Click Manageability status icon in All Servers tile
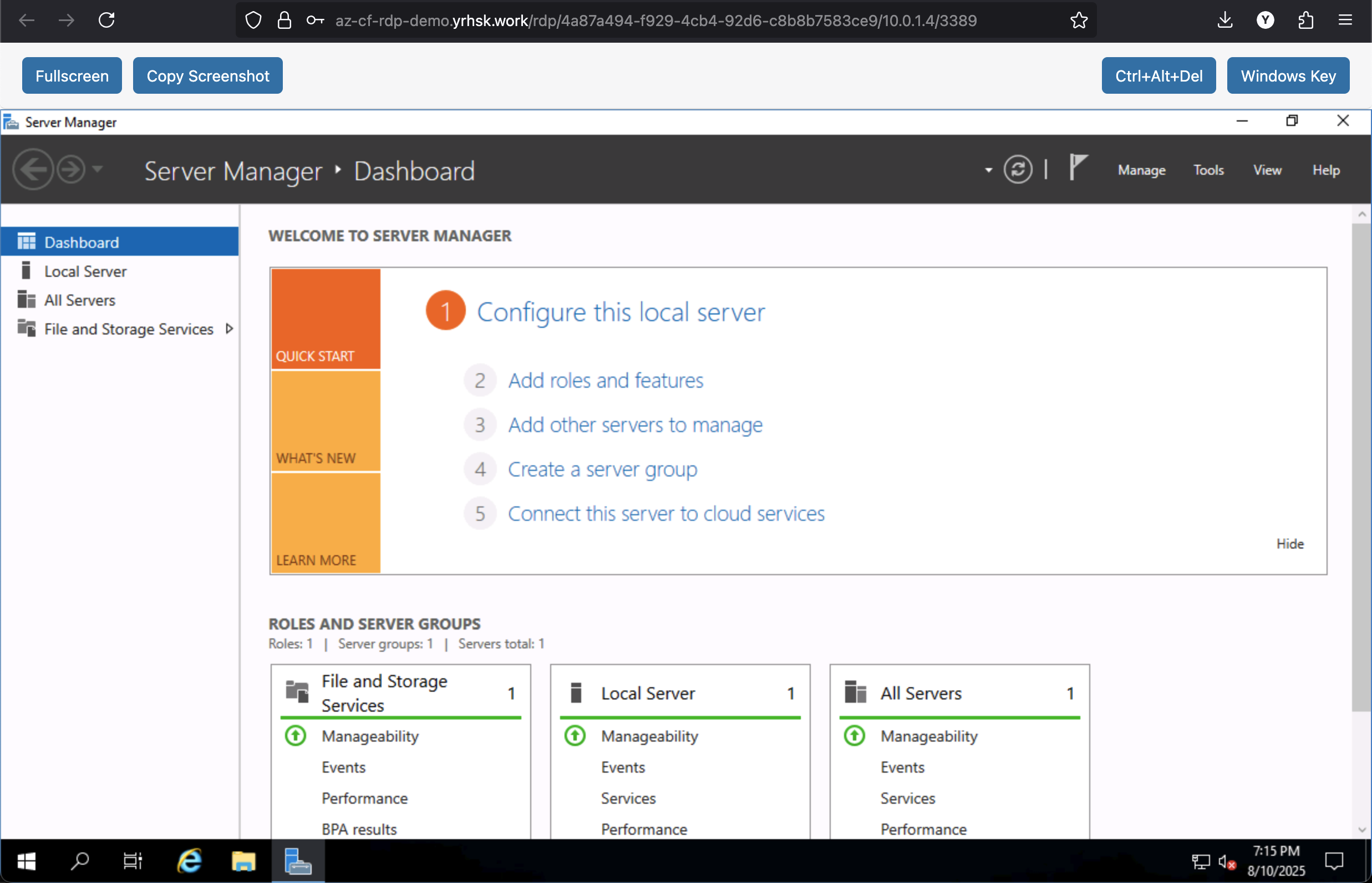Screen dimensions: 1372x883 854,735
